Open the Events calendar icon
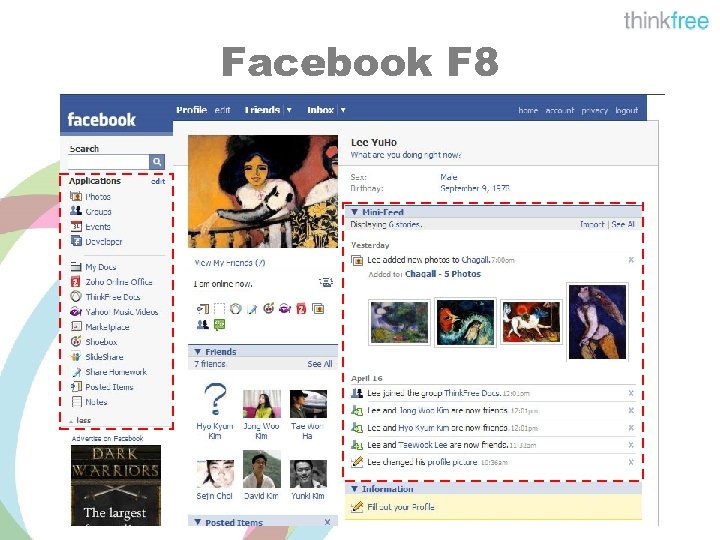 coord(76,226)
